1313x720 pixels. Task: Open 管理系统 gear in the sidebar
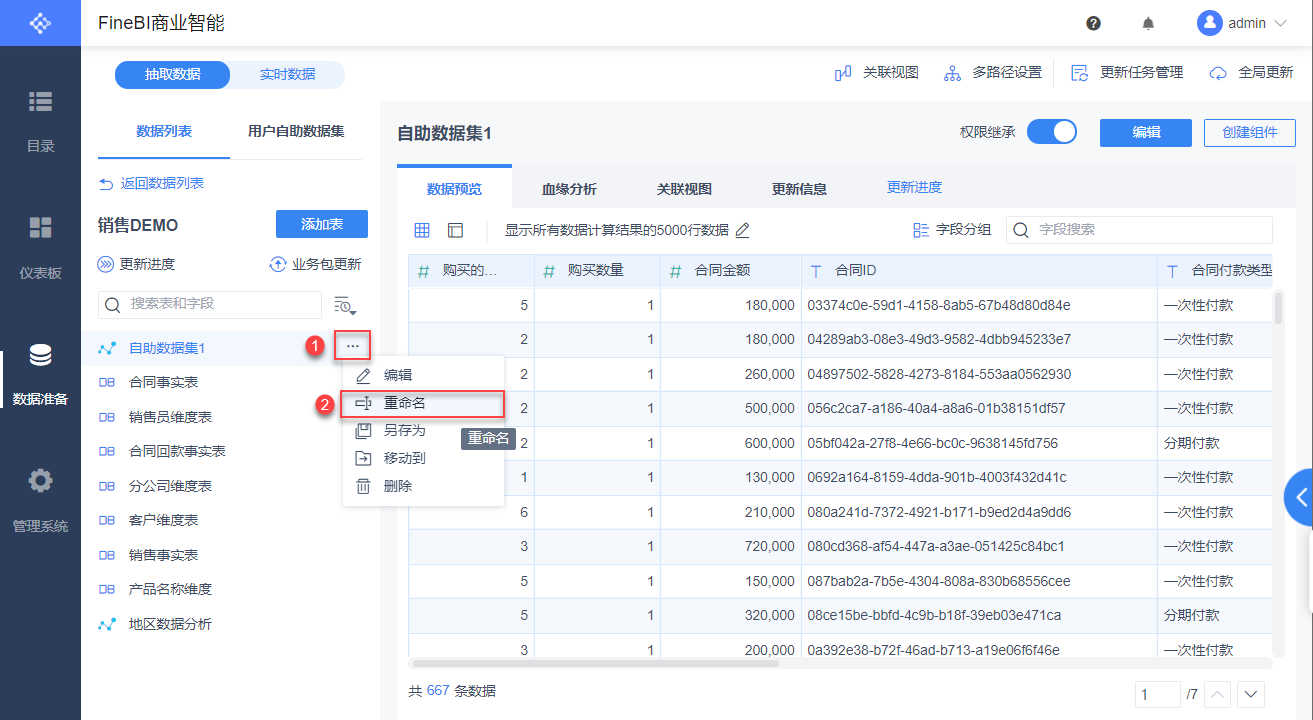coord(40,500)
